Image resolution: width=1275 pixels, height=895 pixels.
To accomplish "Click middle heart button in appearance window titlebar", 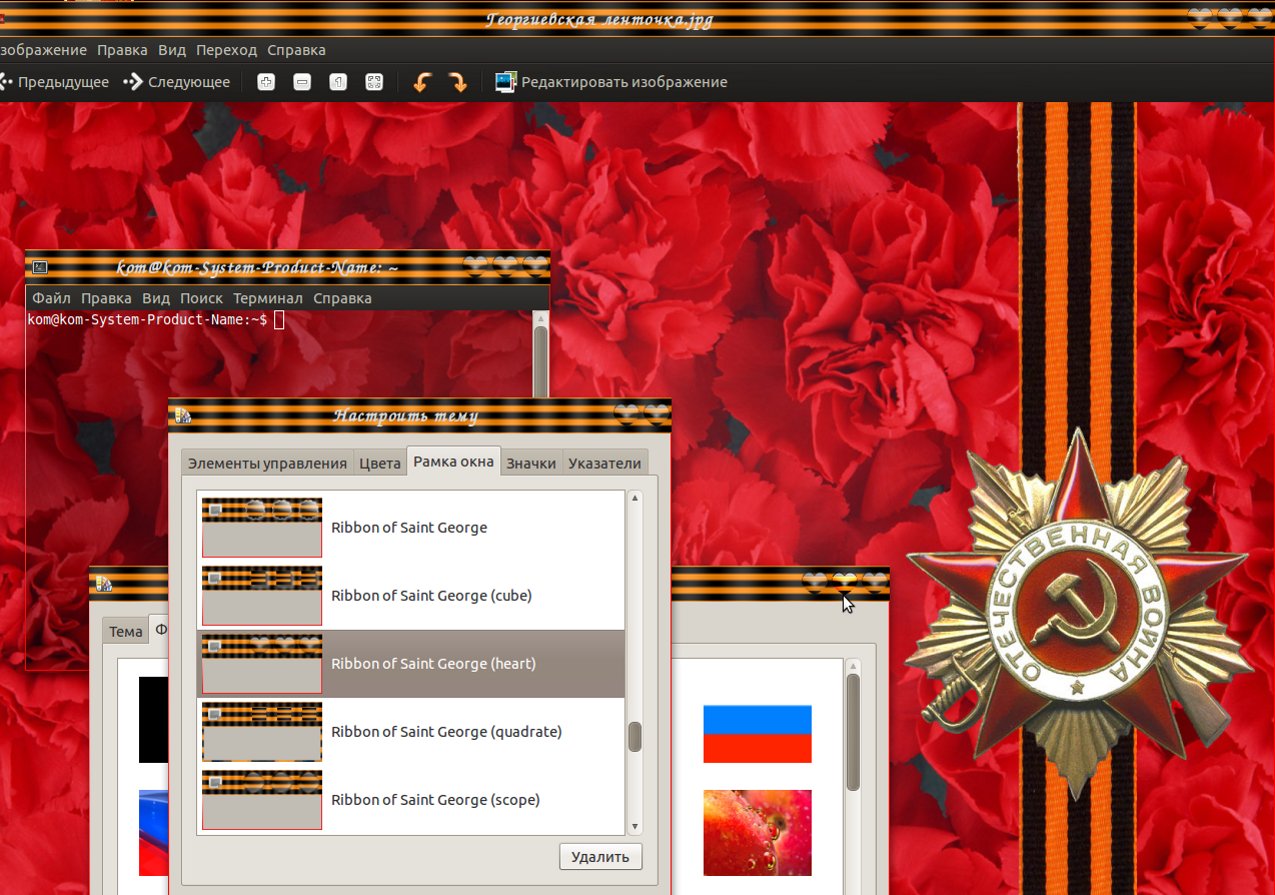I will pyautogui.click(x=845, y=581).
